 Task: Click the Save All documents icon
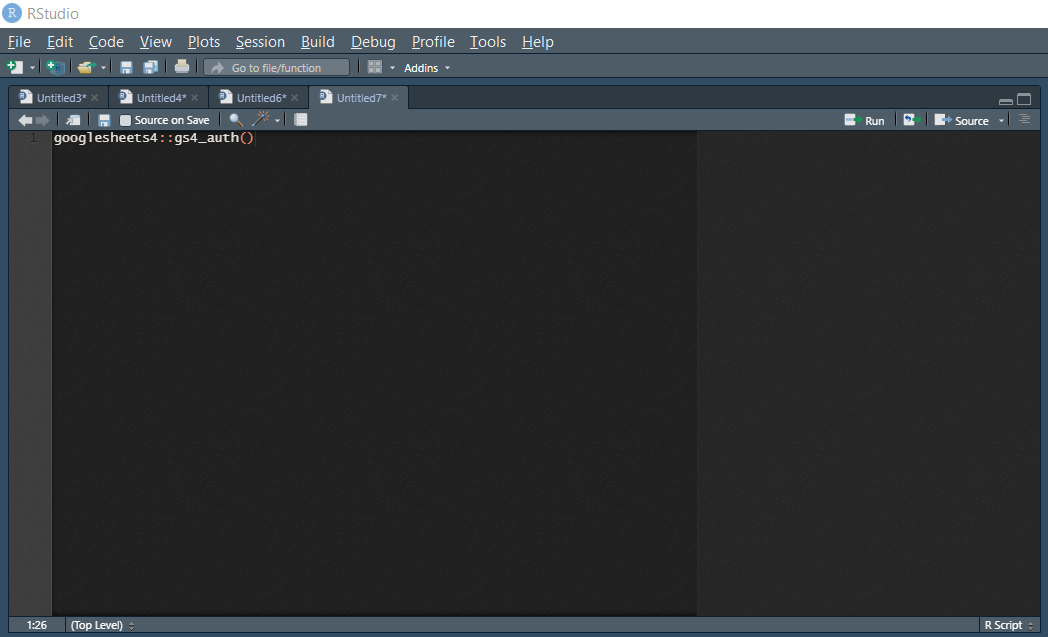pos(151,67)
